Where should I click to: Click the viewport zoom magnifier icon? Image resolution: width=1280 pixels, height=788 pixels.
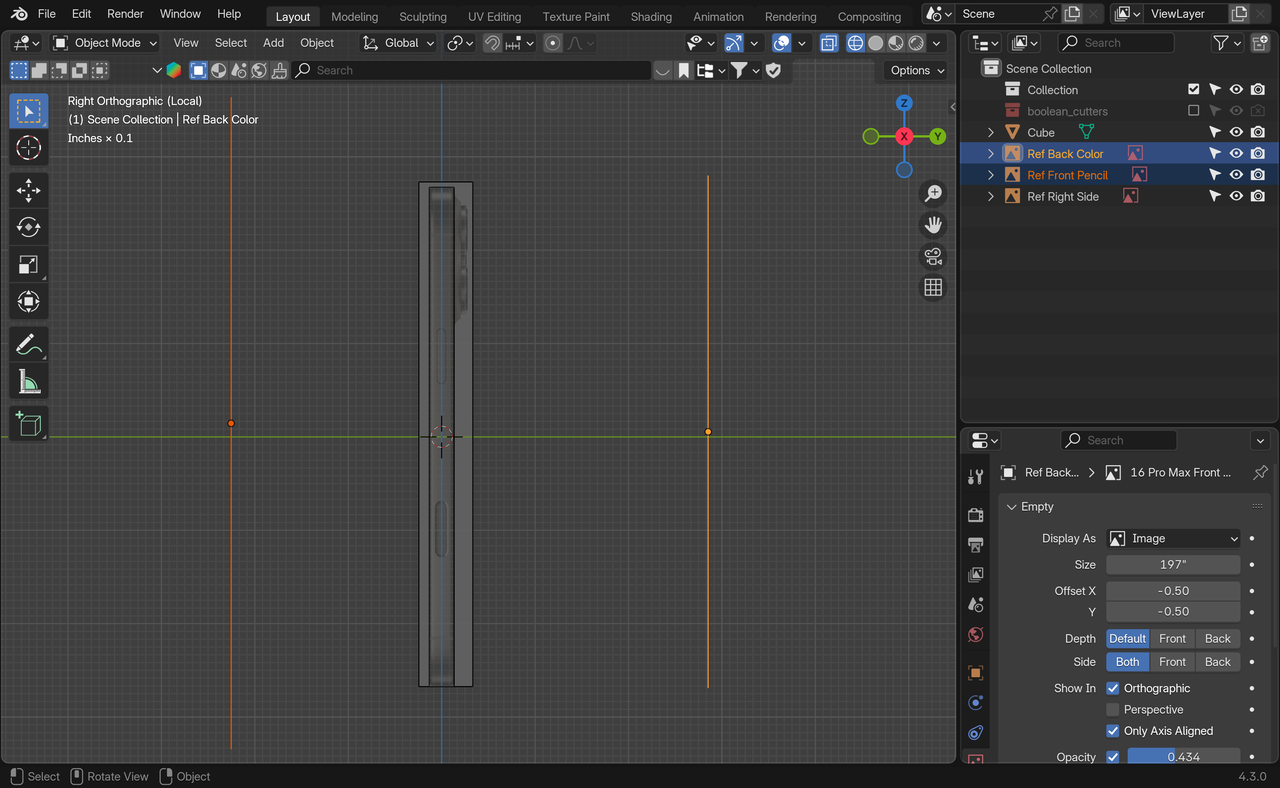pyautogui.click(x=933, y=194)
